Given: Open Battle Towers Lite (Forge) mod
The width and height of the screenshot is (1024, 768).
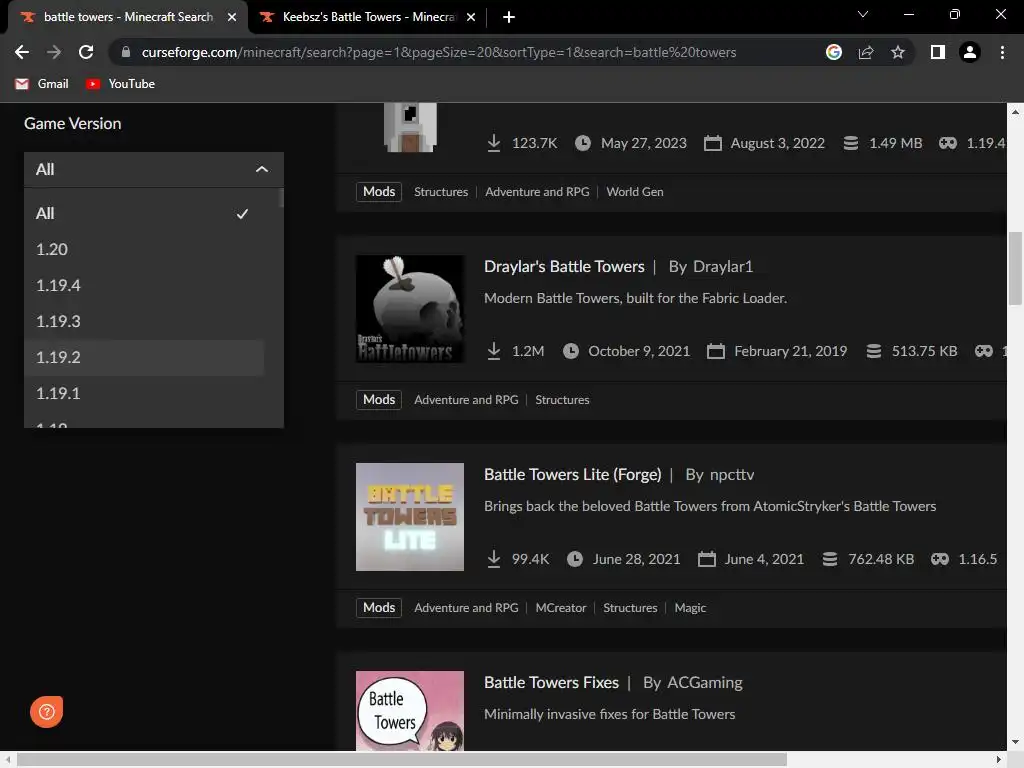Looking at the screenshot, I should point(572,475).
